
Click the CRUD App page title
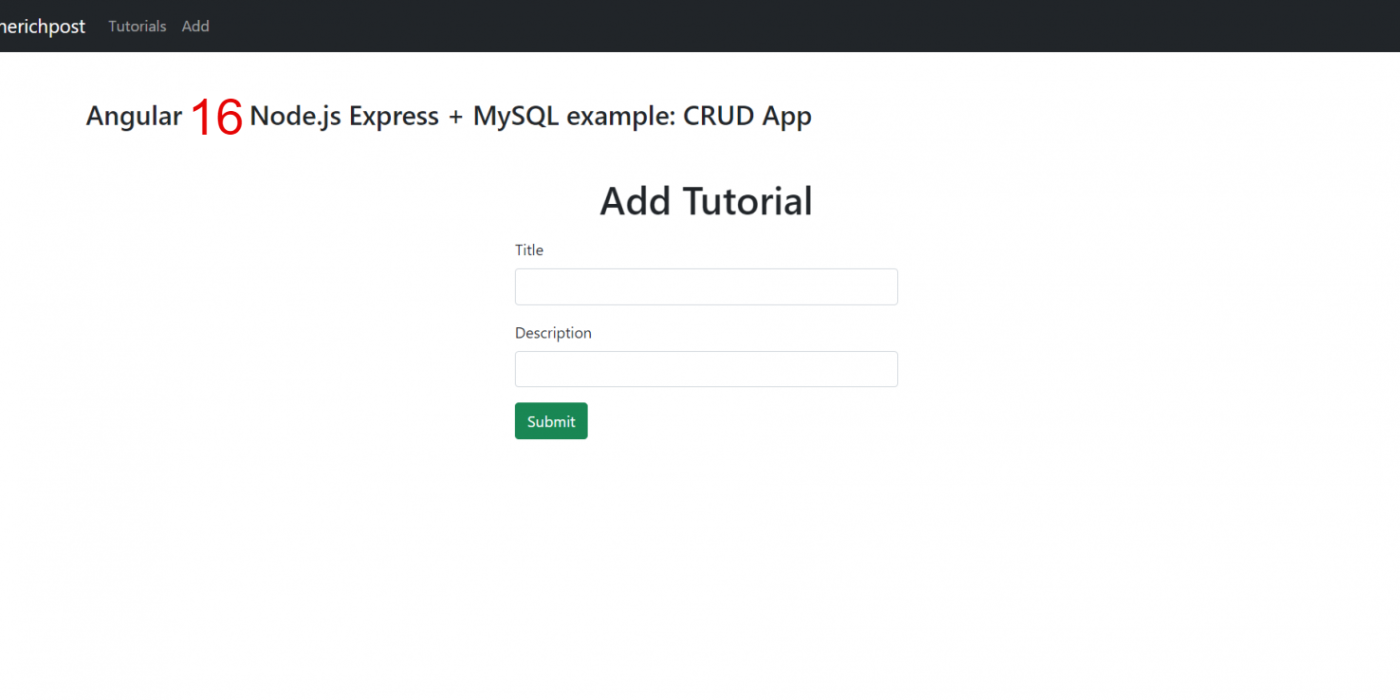[x=449, y=115]
